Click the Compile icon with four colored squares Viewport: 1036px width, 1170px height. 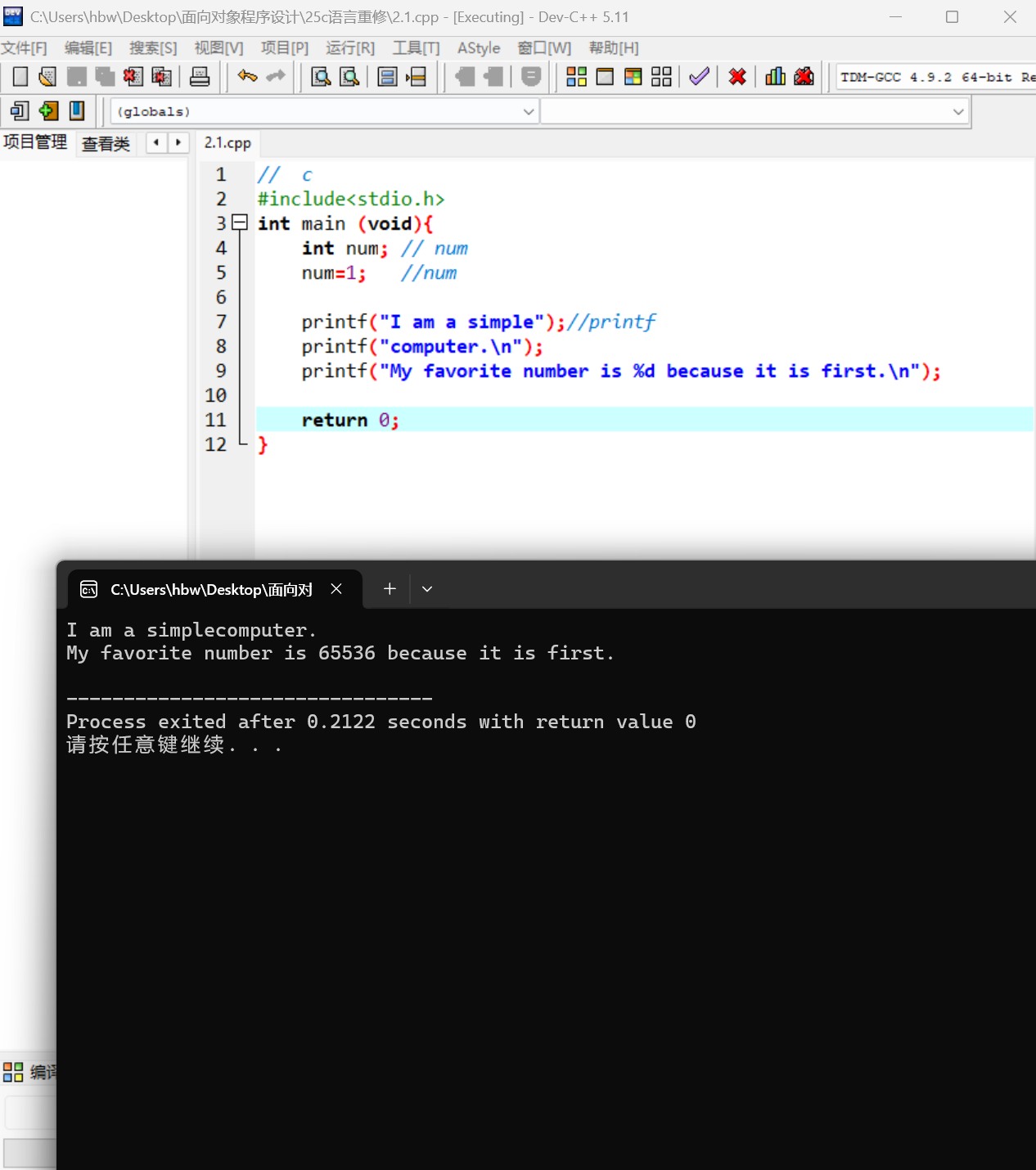(576, 77)
